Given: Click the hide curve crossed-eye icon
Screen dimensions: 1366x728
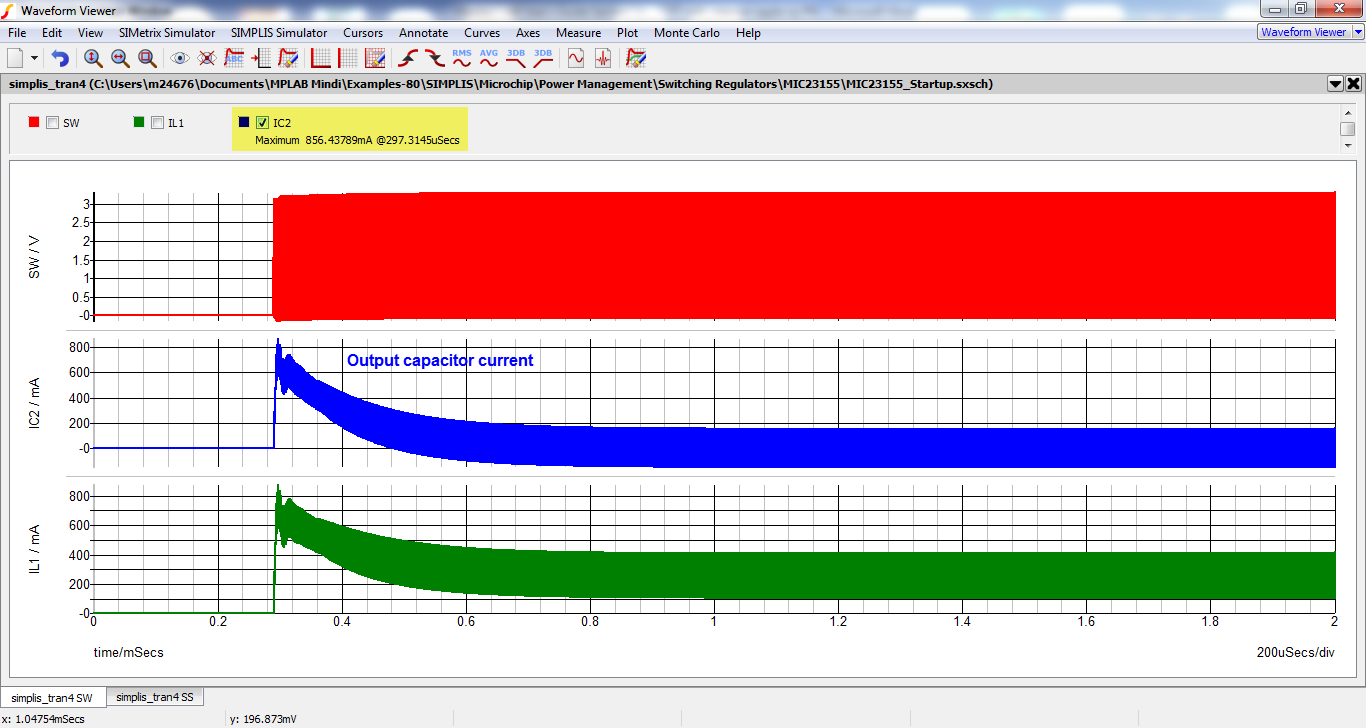Looking at the screenshot, I should (x=206, y=58).
